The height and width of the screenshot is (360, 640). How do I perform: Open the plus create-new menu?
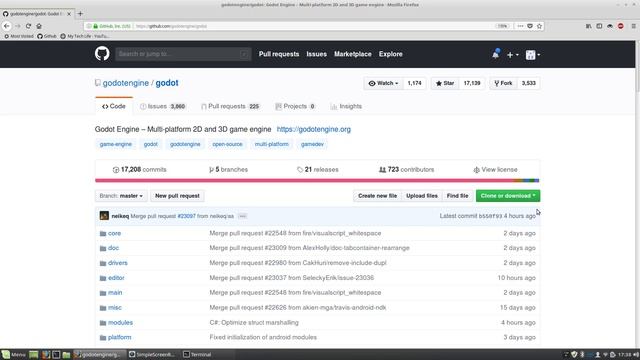[x=512, y=55]
